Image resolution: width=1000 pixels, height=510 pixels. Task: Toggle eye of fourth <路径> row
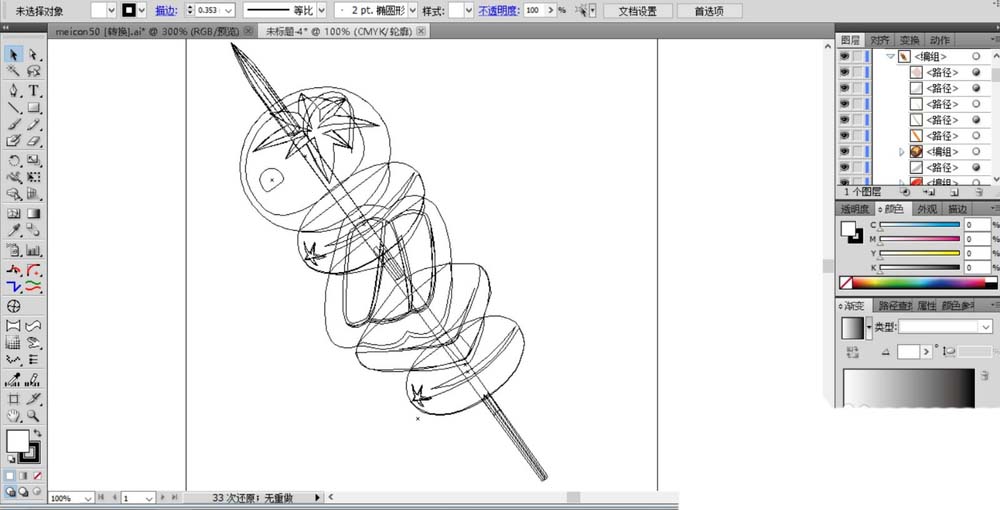coord(844,120)
